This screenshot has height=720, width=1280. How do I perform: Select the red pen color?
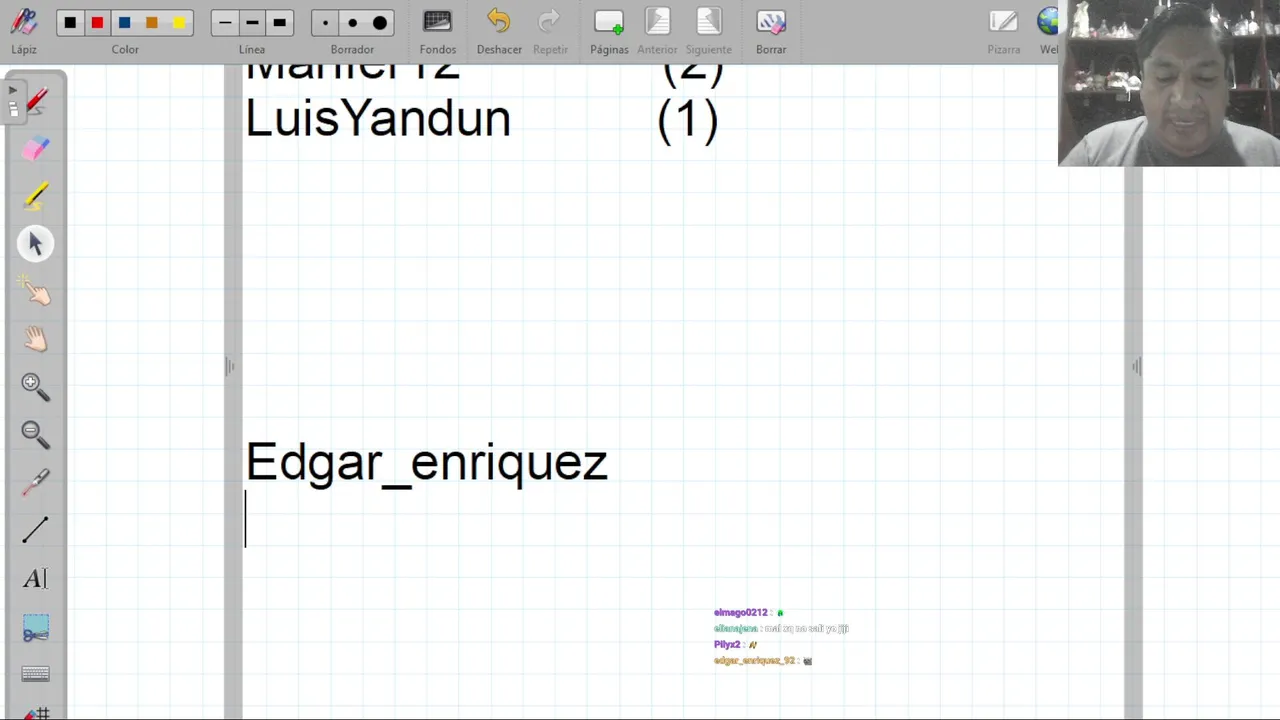[97, 23]
